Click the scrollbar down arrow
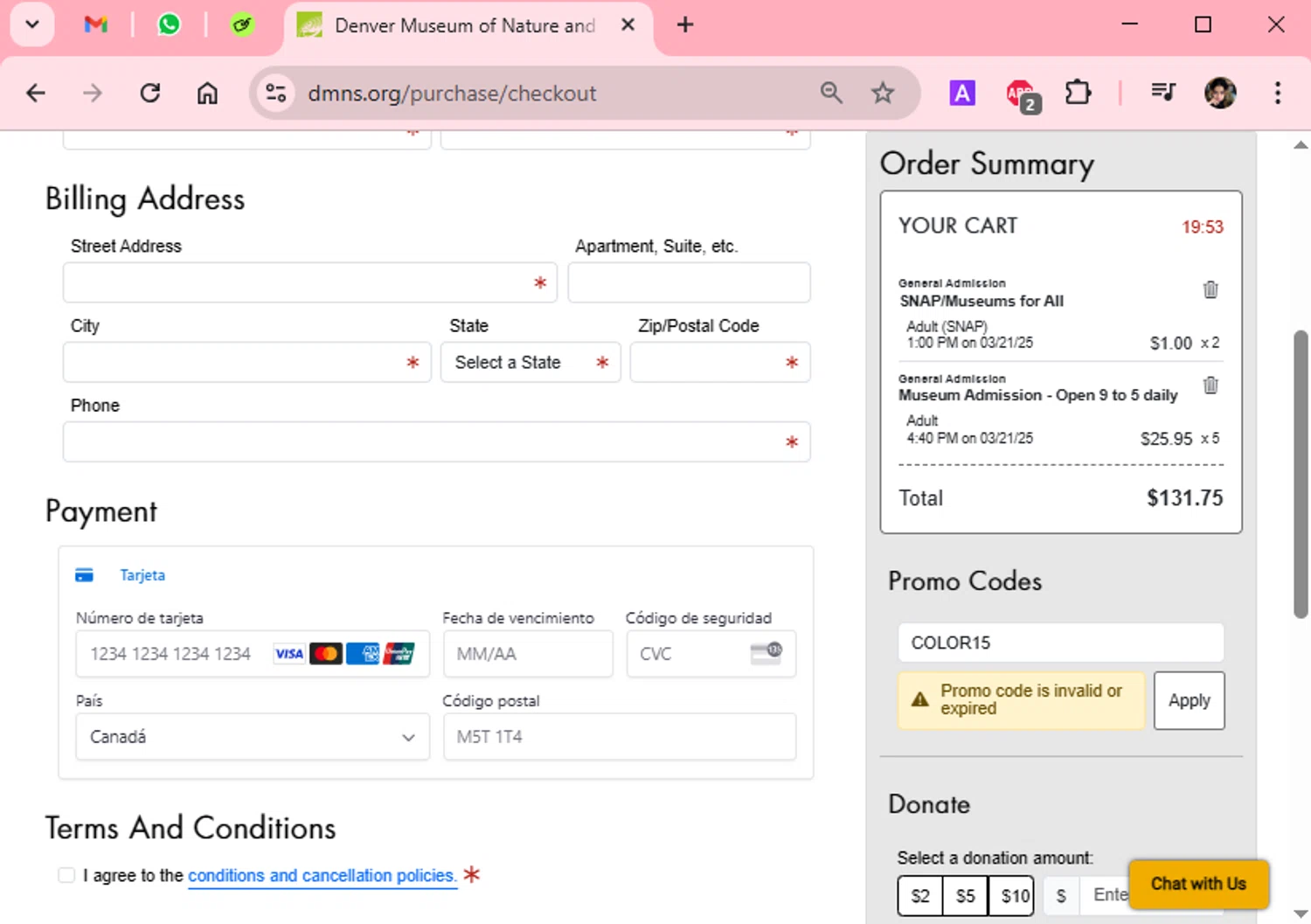1311x924 pixels. (x=1301, y=914)
